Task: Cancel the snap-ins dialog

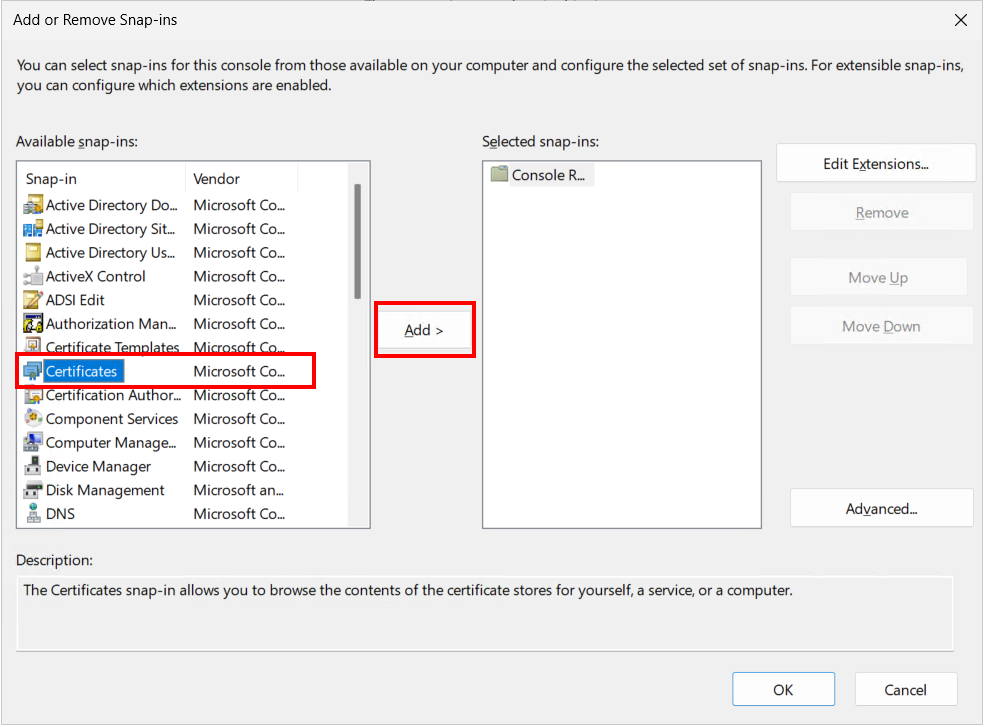Action: point(906,691)
